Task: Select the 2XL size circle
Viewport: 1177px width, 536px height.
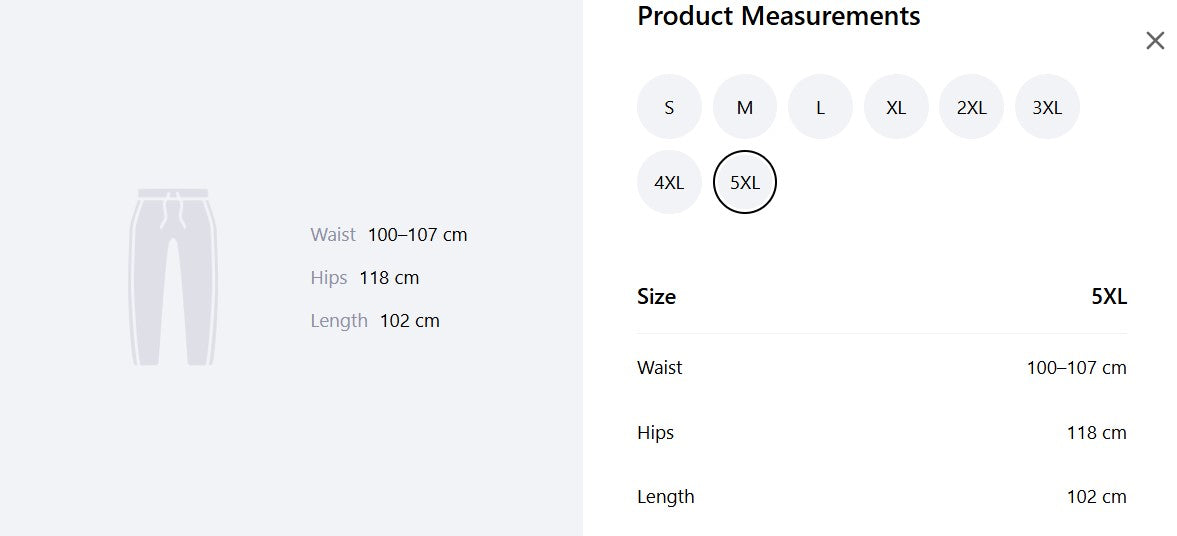Action: click(971, 107)
